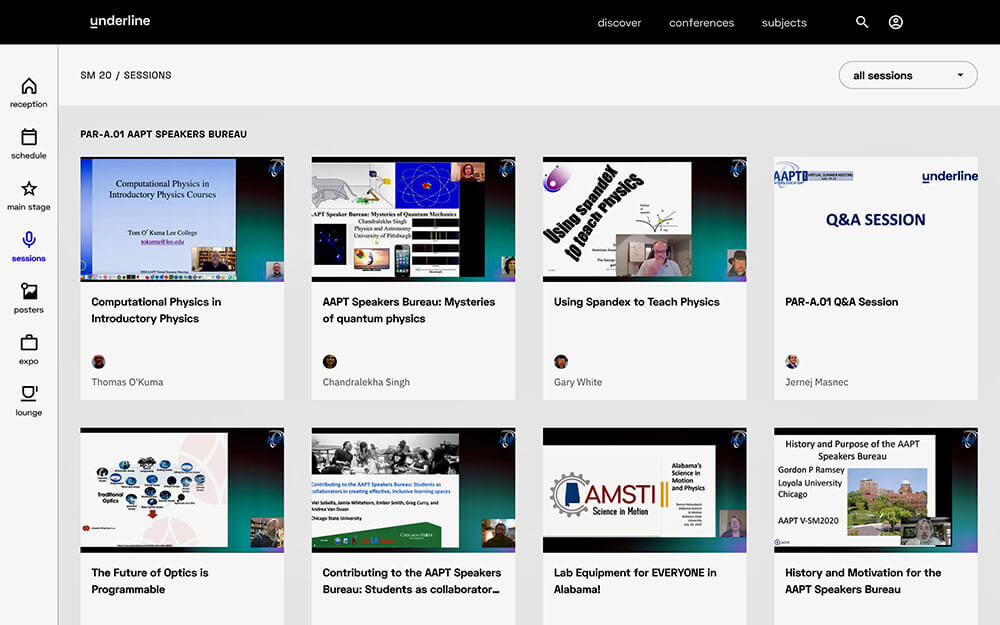Screen dimensions: 1000x625
Task: Click the SM 20 breadcrumb link
Action: [x=96, y=75]
